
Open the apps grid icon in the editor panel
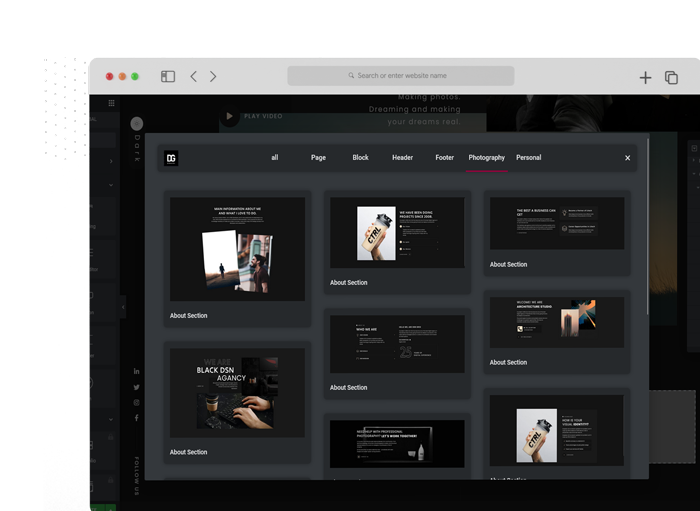[111, 103]
